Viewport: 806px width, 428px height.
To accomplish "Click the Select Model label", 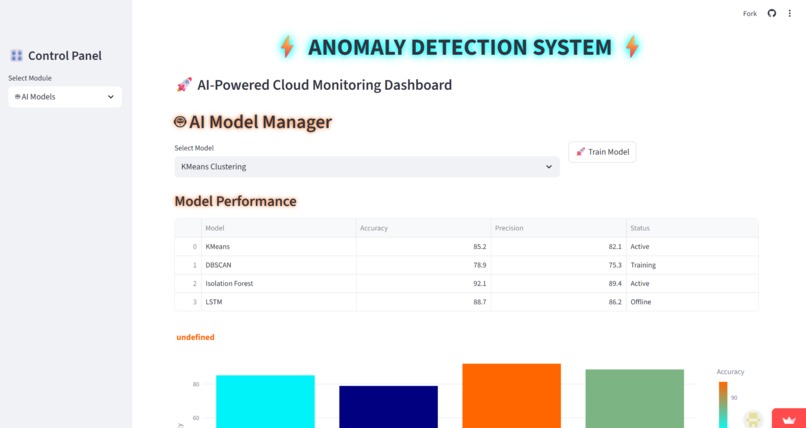I will (194, 148).
